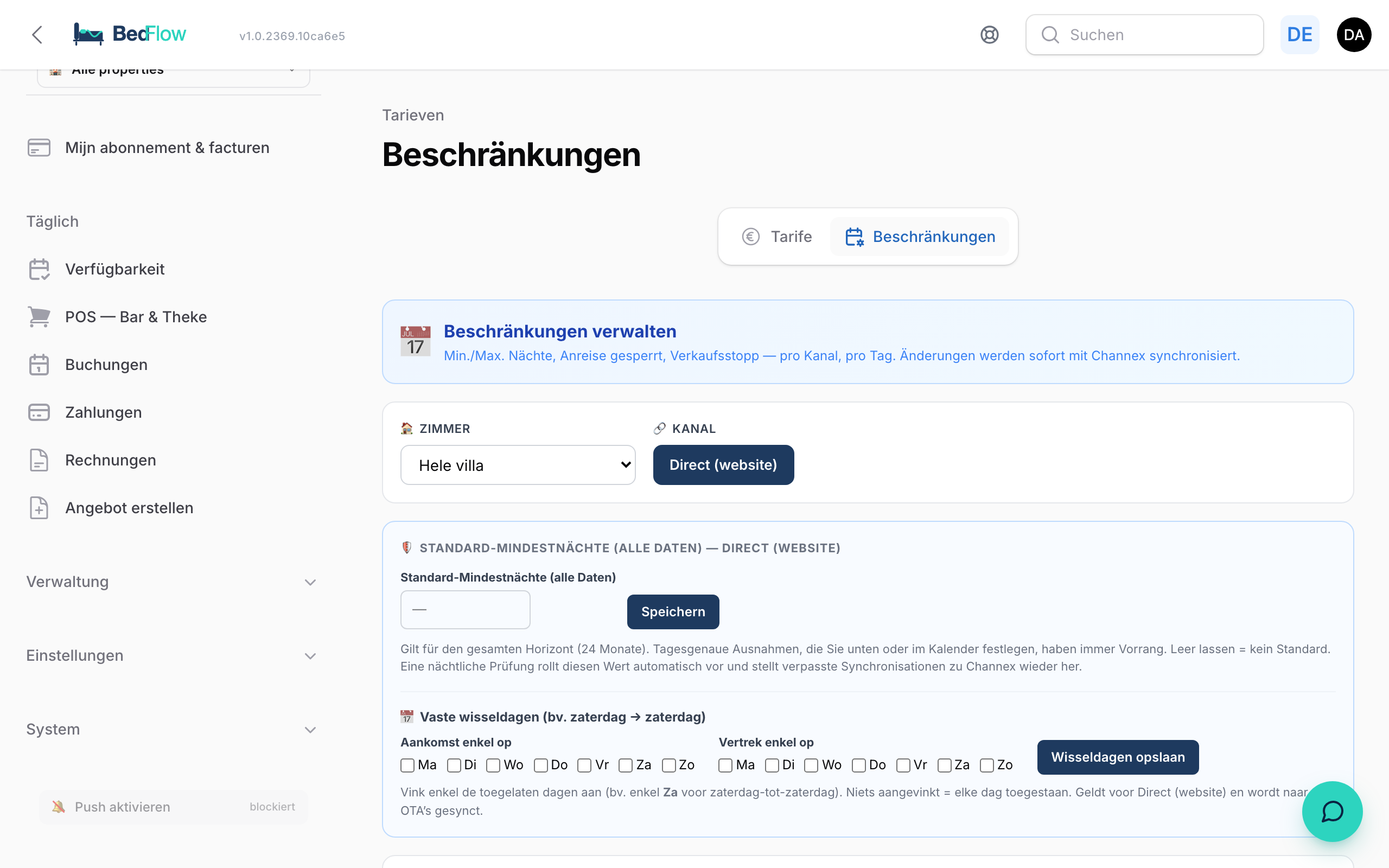This screenshot has width=1389, height=868.
Task: Click the BedFlow bed logo
Action: [x=88, y=34]
